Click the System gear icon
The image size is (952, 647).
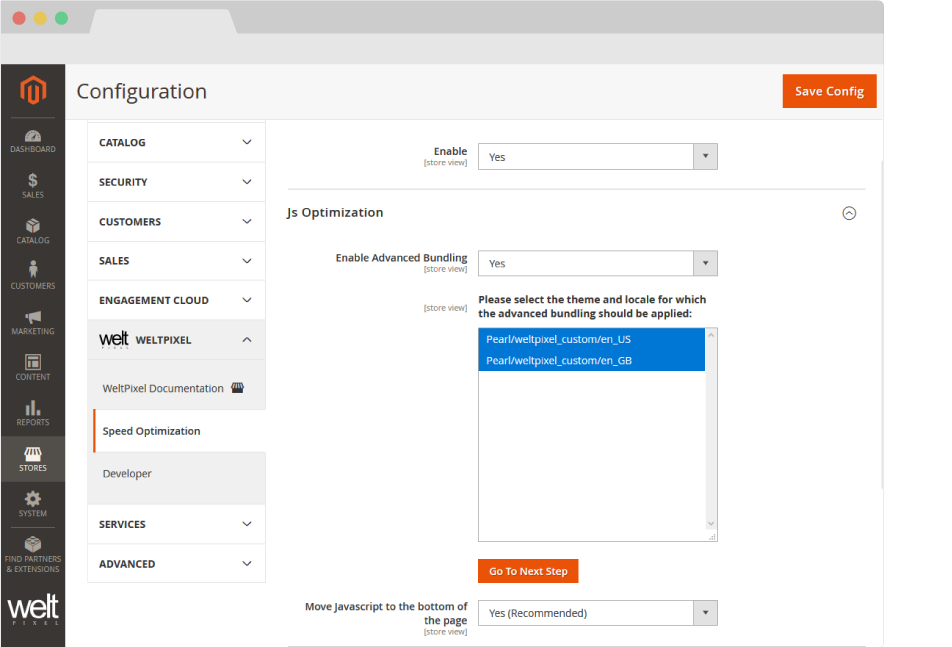click(x=33, y=500)
